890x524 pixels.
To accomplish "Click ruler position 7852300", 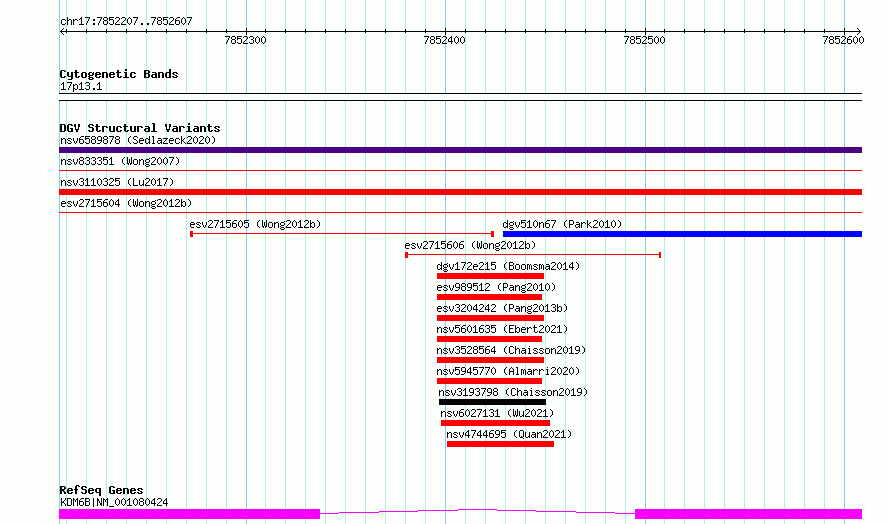I will coord(245,40).
